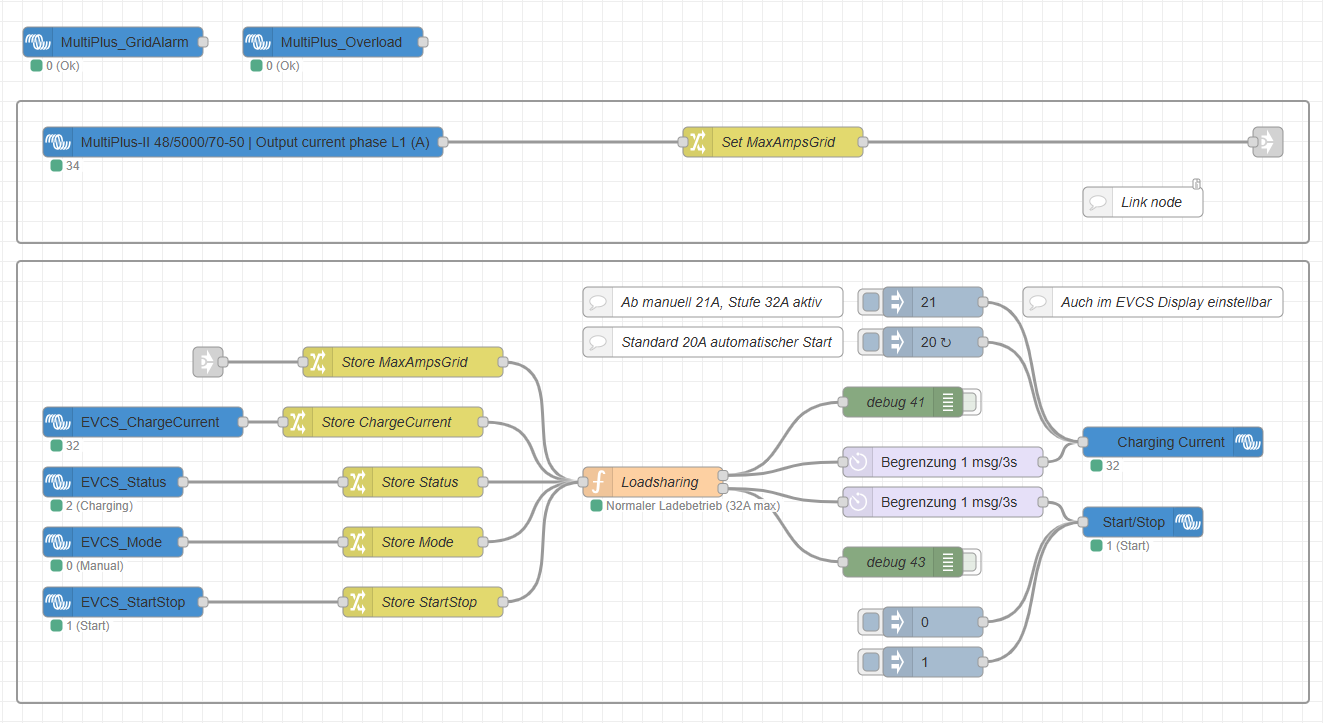This screenshot has width=1323, height=723.
Task: Click the Loadsharing function icon
Action: 597,482
